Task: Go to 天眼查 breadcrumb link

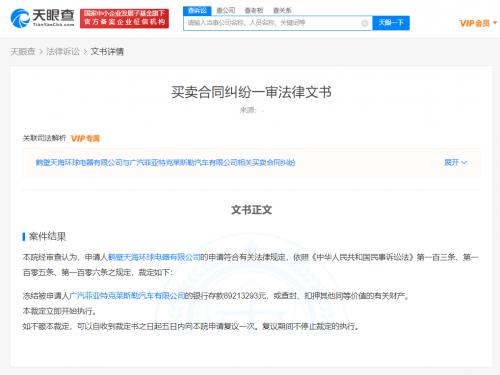Action: click(23, 52)
